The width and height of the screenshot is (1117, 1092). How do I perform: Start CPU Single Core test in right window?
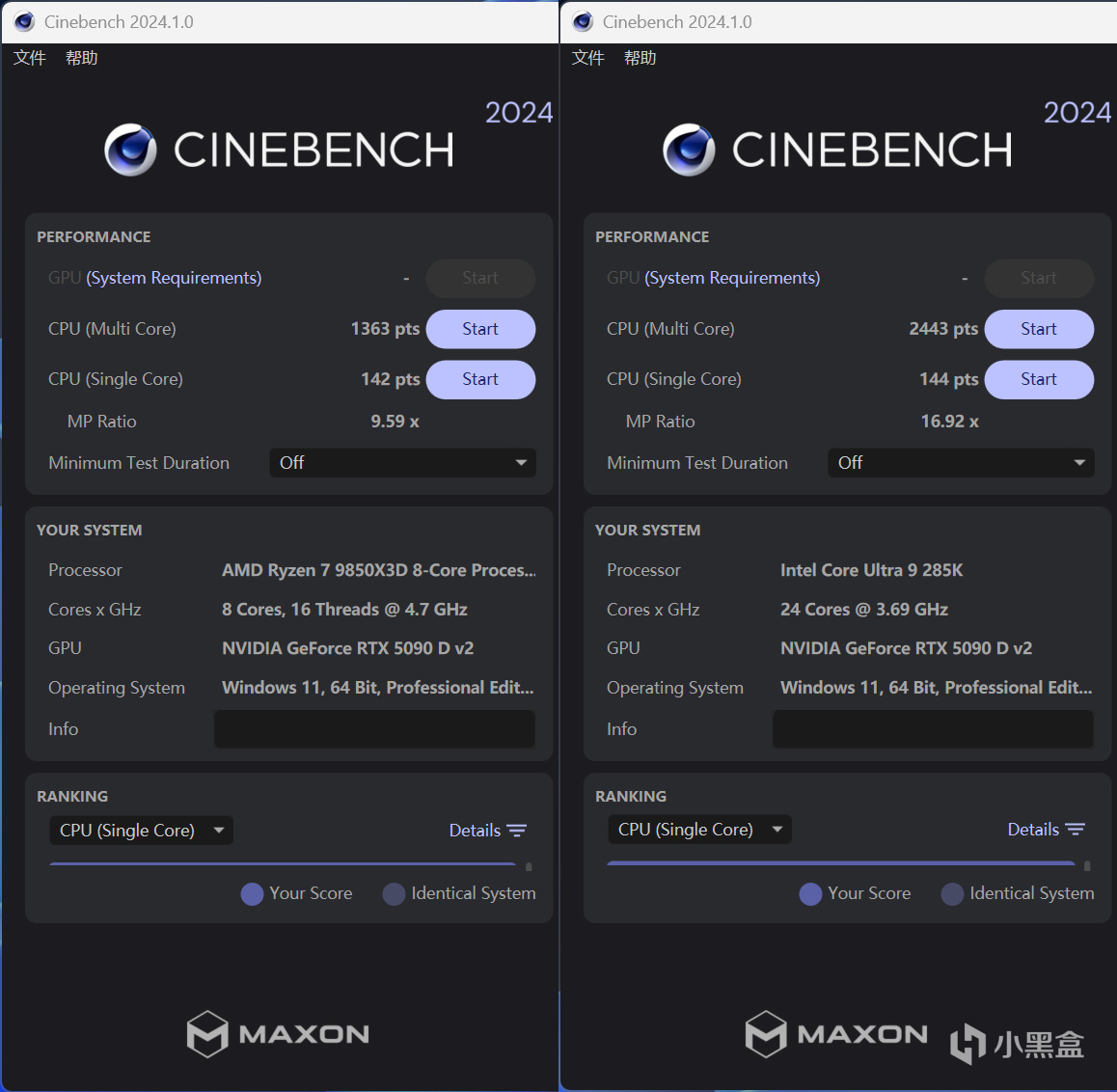point(1039,379)
